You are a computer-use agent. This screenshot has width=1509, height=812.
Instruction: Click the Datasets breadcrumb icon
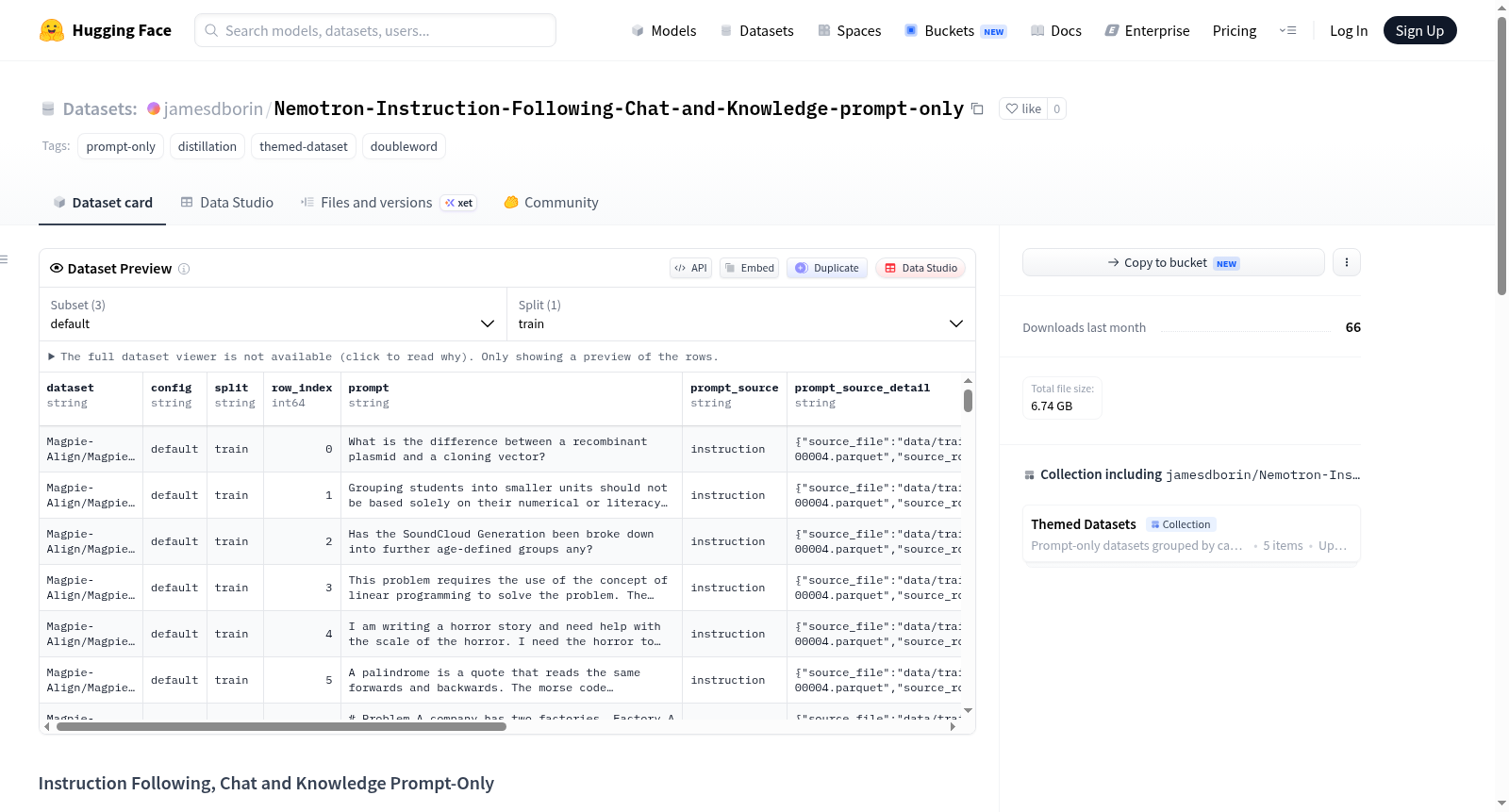pos(48,109)
